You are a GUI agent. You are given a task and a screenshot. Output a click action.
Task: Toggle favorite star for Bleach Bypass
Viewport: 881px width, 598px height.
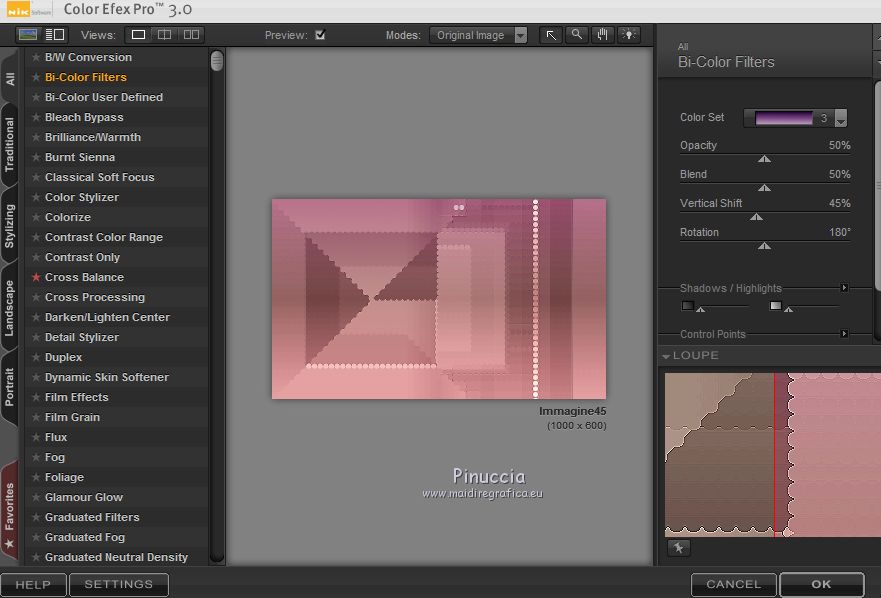pyautogui.click(x=36, y=117)
